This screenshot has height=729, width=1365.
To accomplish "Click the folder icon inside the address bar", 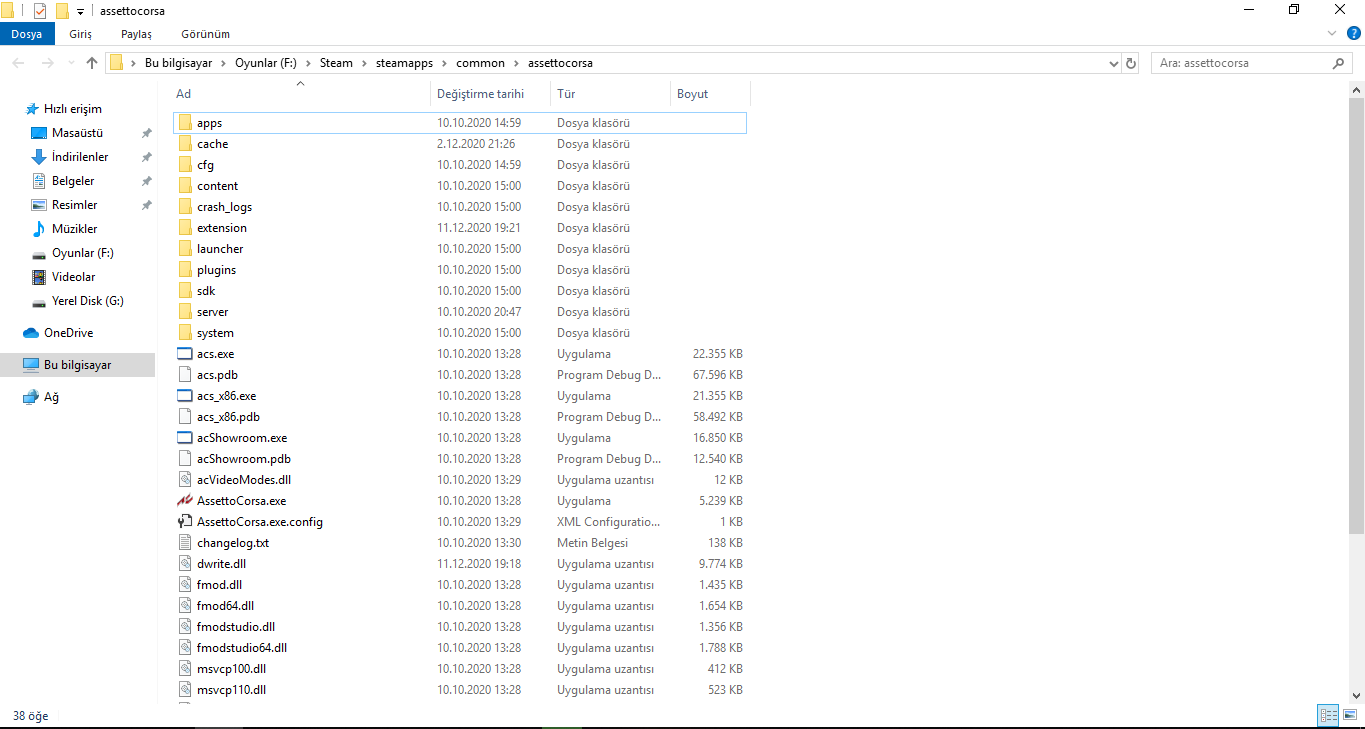I will (117, 63).
